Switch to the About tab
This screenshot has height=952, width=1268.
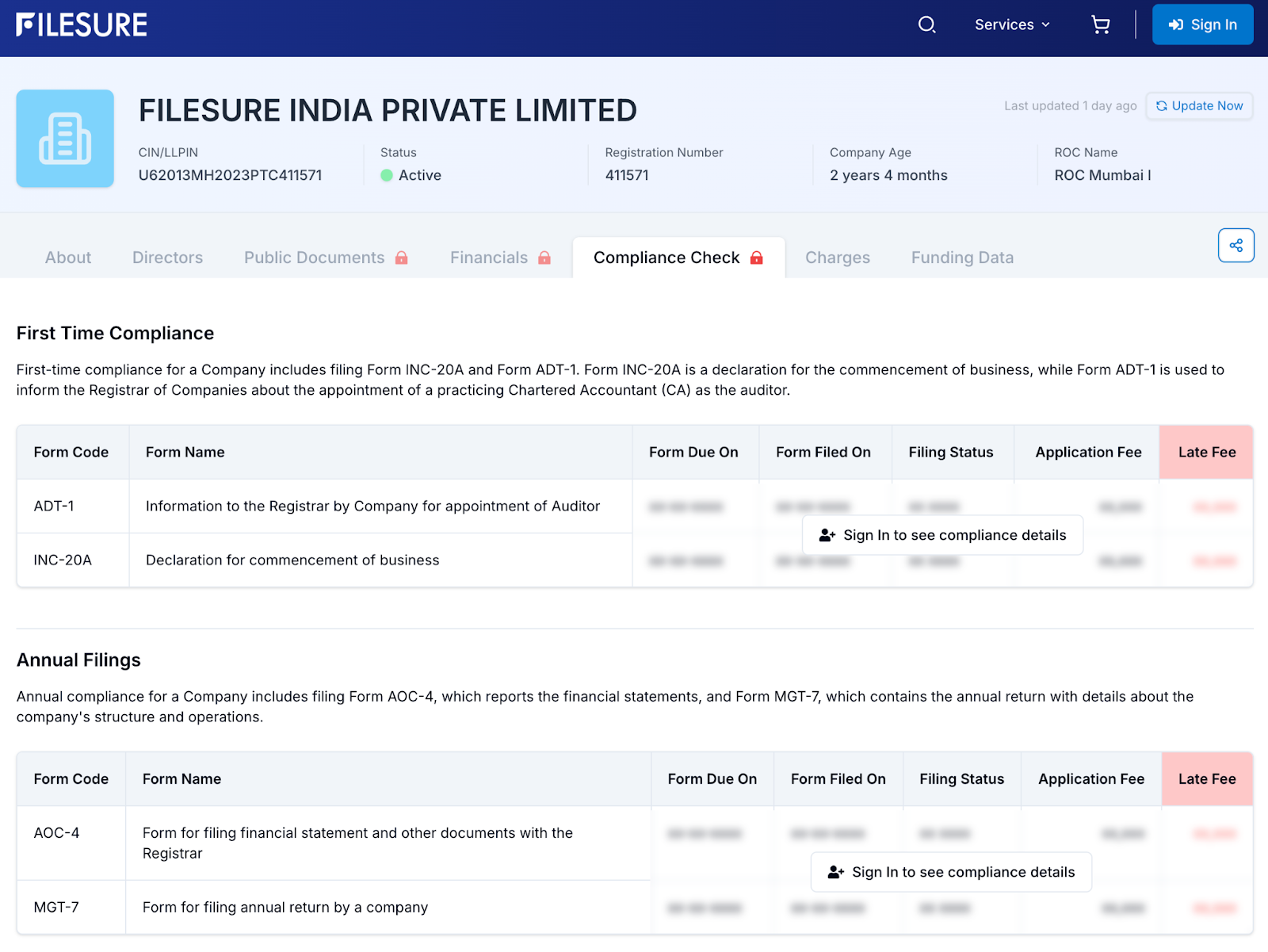pyautogui.click(x=68, y=258)
